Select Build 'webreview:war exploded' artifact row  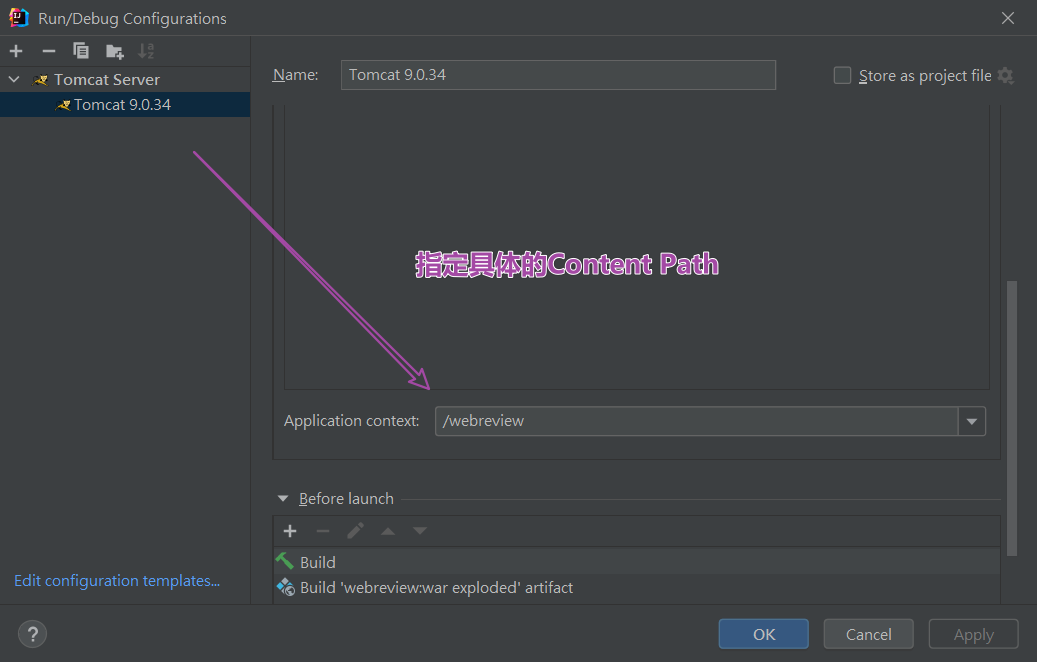(x=636, y=587)
